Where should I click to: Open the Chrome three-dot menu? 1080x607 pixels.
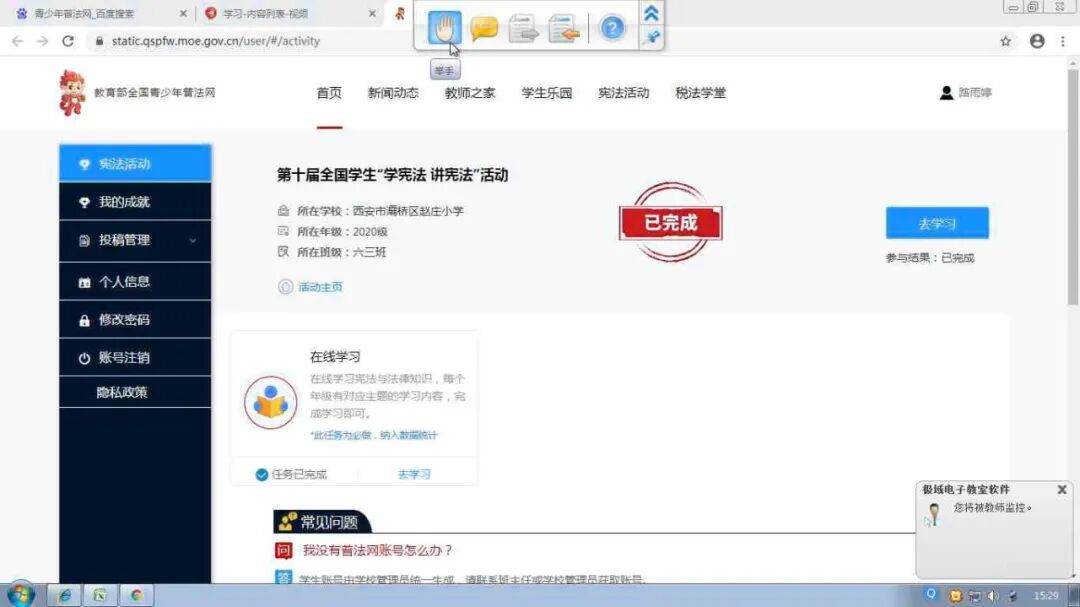click(1062, 41)
